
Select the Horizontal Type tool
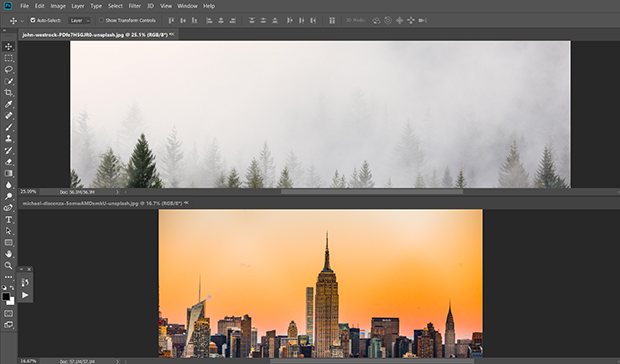tap(8, 219)
